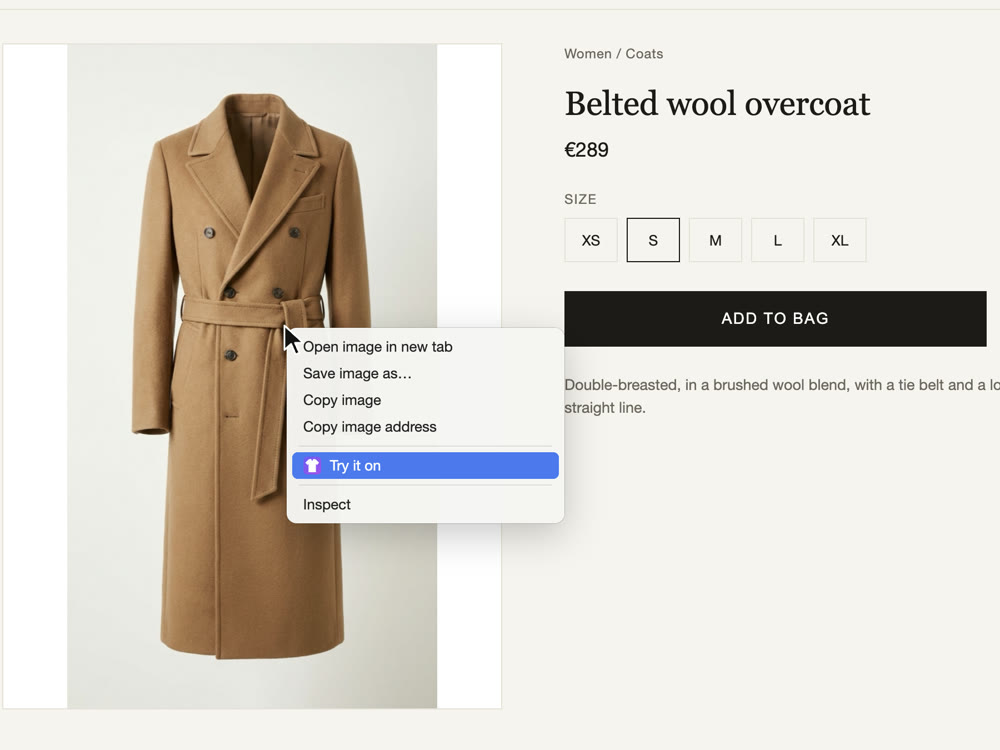
Task: Select size S
Action: [653, 240]
